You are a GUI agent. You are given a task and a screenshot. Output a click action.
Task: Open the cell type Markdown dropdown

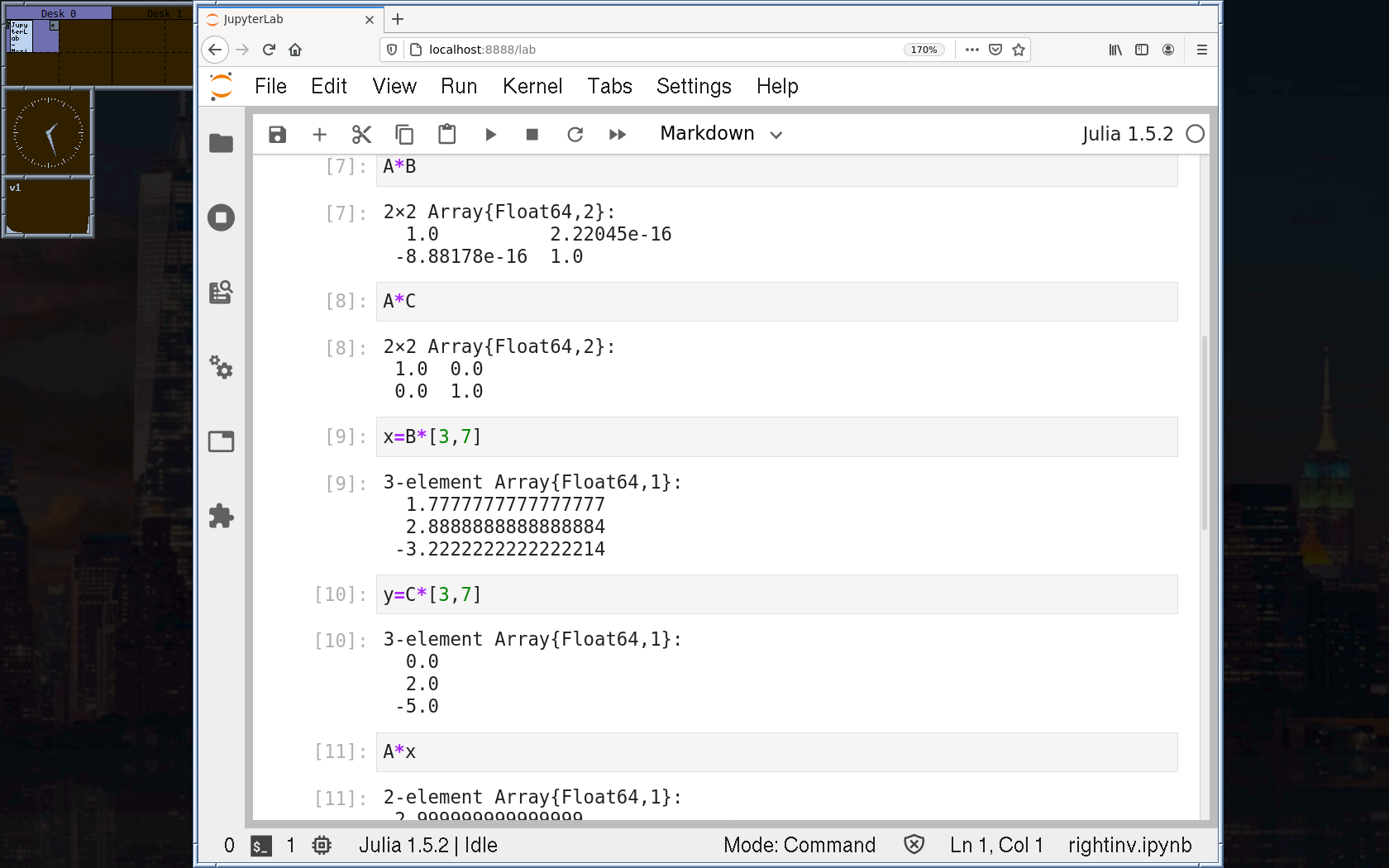(720, 134)
